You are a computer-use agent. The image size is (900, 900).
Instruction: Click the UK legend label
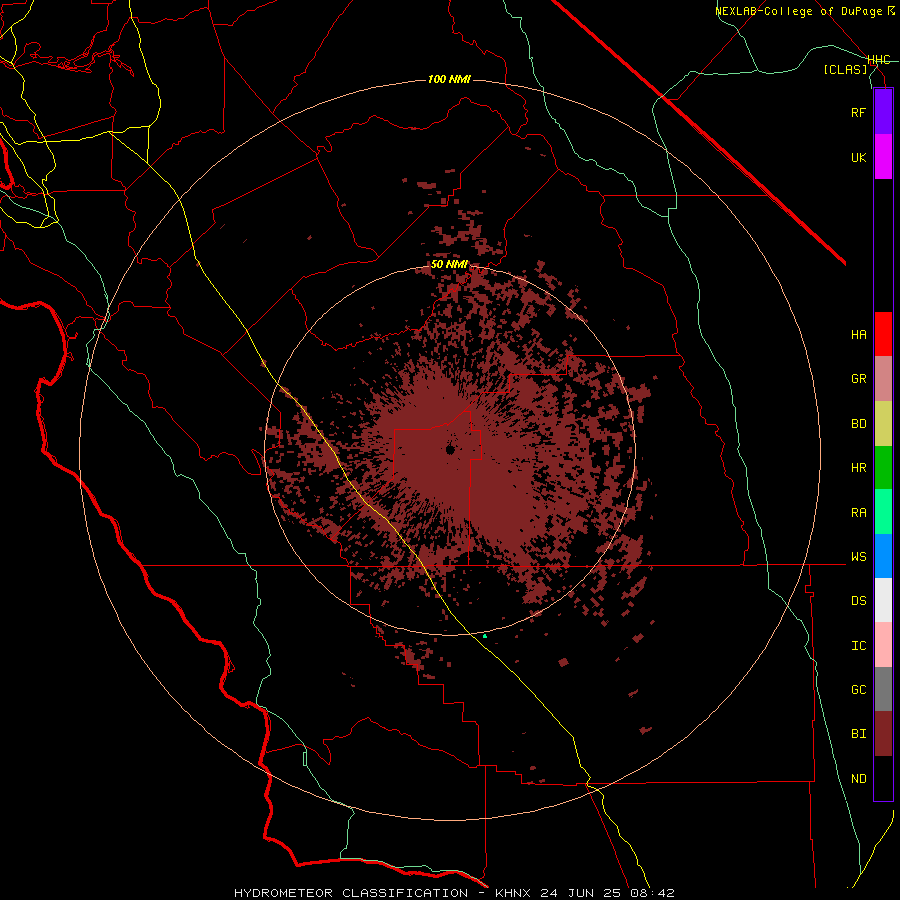coord(858,157)
